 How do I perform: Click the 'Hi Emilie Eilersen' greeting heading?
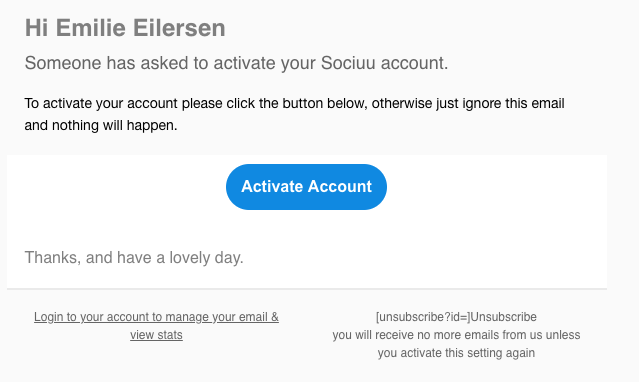125,28
